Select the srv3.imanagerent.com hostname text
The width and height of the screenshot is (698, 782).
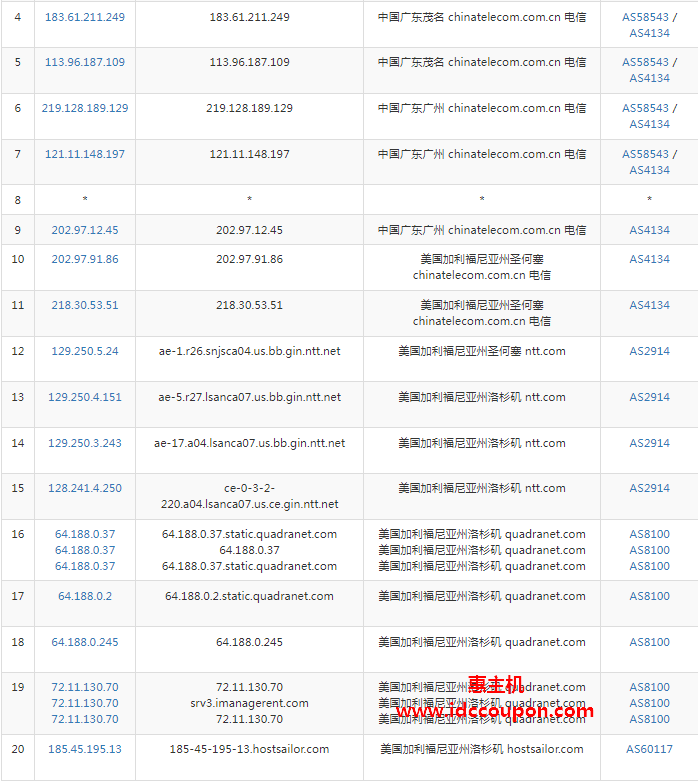click(x=249, y=703)
